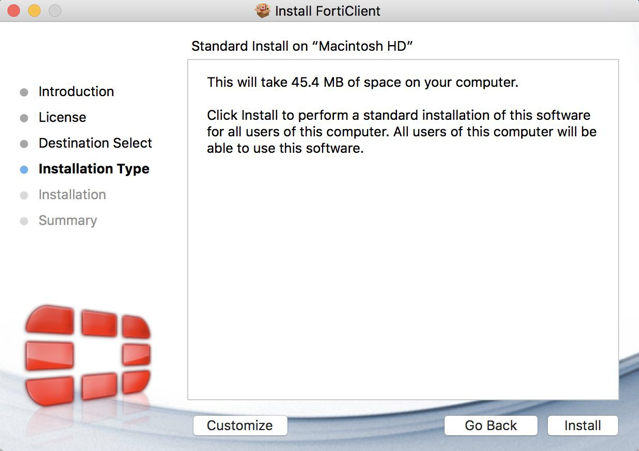This screenshot has width=639, height=451.
Task: Click the red FortiClient shield logo
Action: [88, 354]
